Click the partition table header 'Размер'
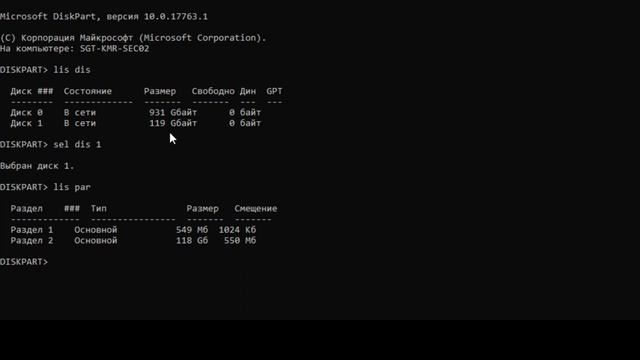The image size is (640, 360). point(202,209)
